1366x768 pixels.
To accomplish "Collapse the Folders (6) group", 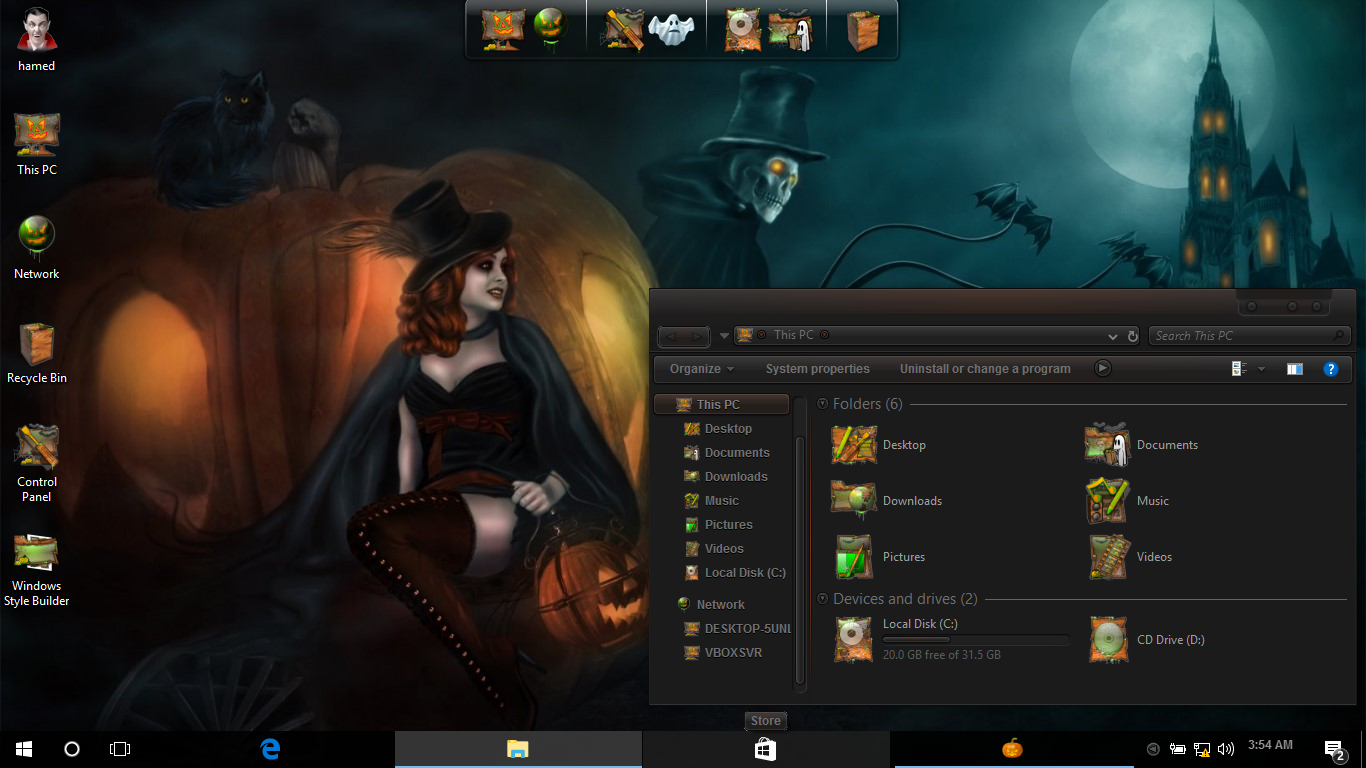I will tap(823, 404).
